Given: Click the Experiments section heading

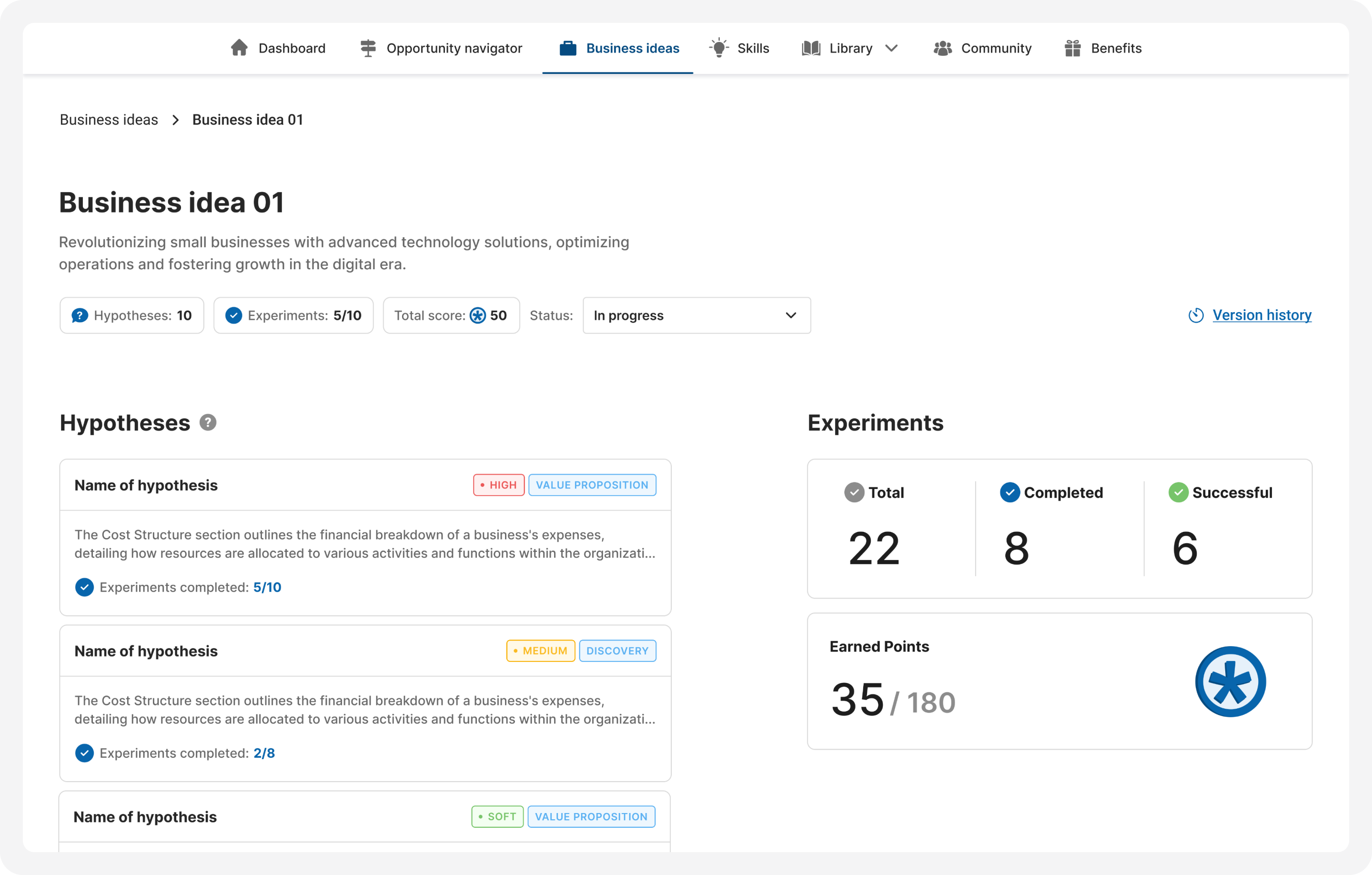Looking at the screenshot, I should [875, 423].
